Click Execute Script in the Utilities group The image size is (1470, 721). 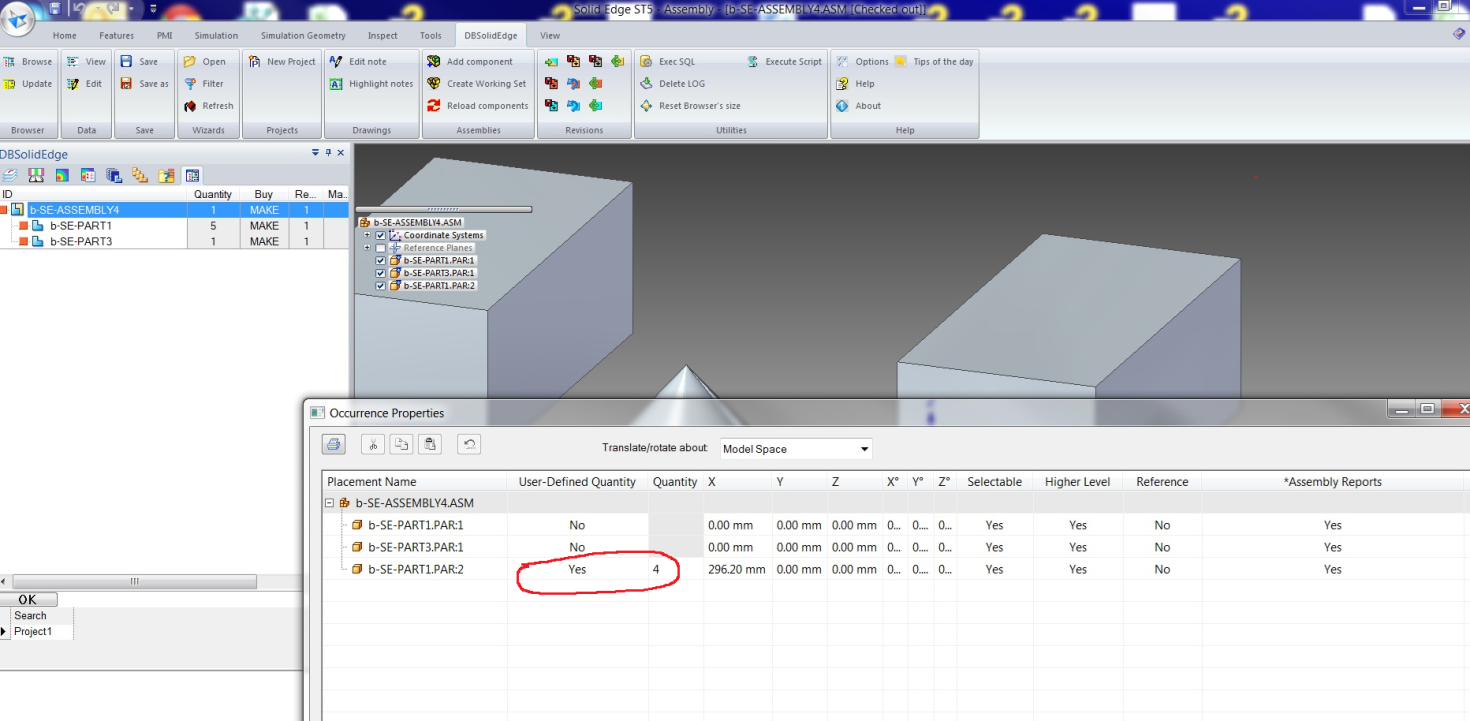click(784, 62)
